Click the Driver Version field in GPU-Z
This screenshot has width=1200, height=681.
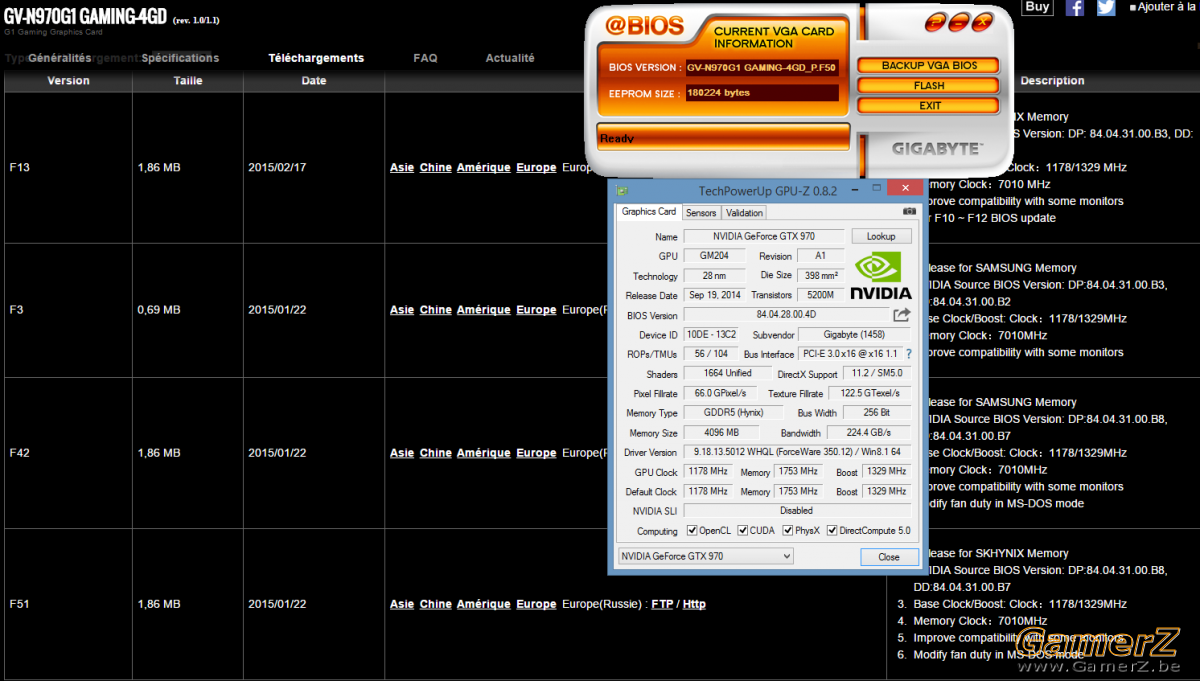(x=798, y=452)
